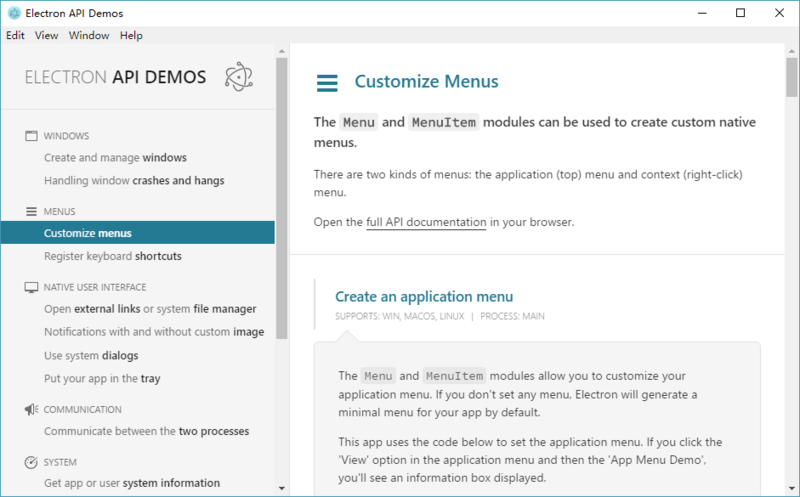Click the NATIVE USER INTERFACE section label
The image size is (800, 497).
(95, 287)
